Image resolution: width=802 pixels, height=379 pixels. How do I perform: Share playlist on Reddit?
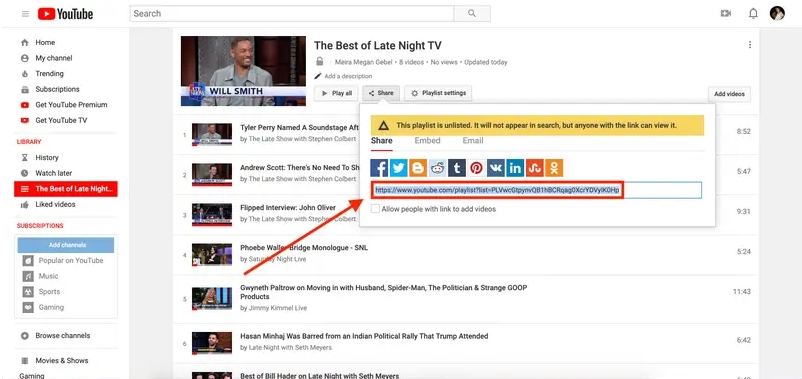pyautogui.click(x=437, y=168)
